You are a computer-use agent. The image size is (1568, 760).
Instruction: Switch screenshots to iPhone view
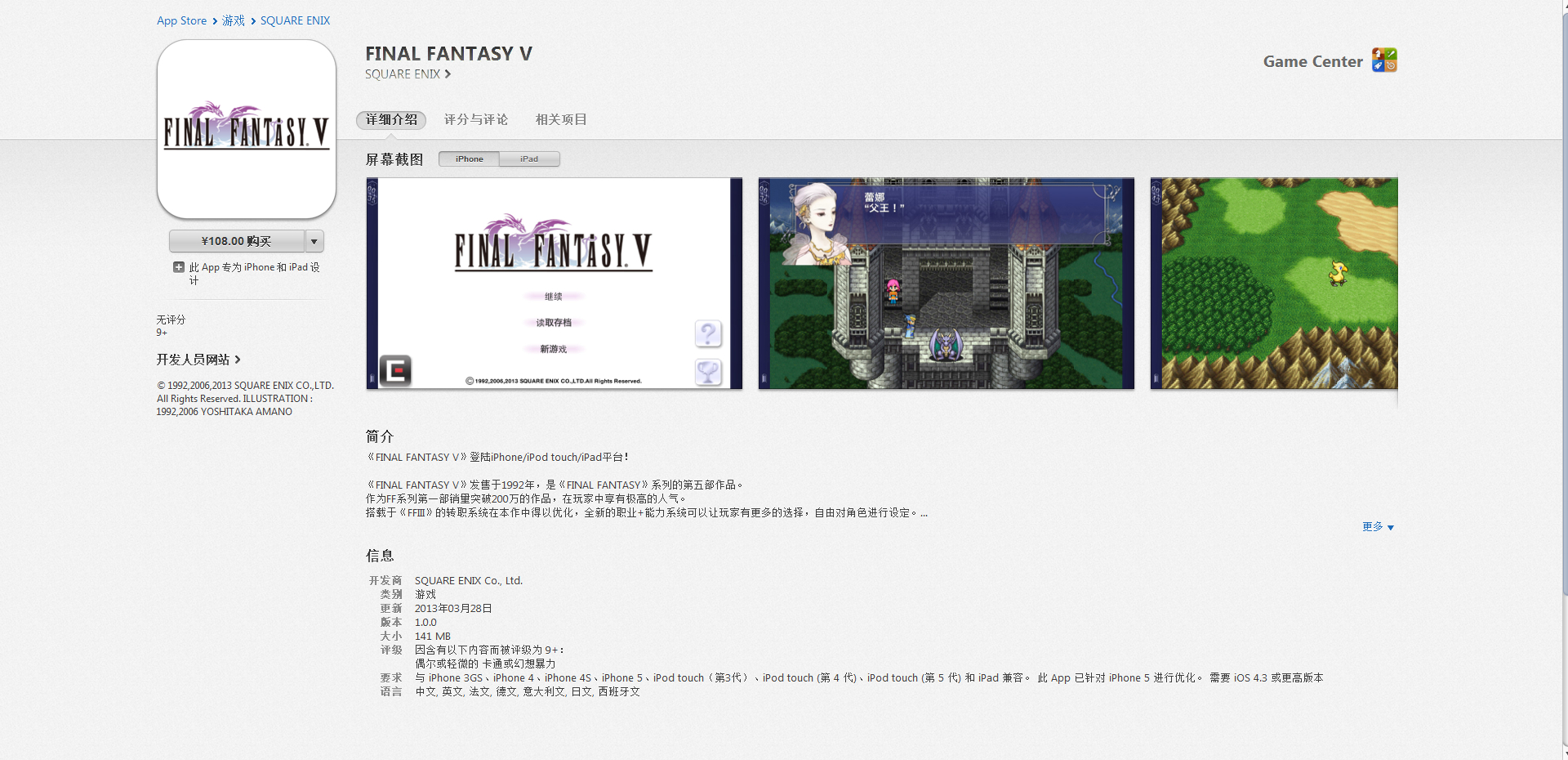pyautogui.click(x=469, y=159)
